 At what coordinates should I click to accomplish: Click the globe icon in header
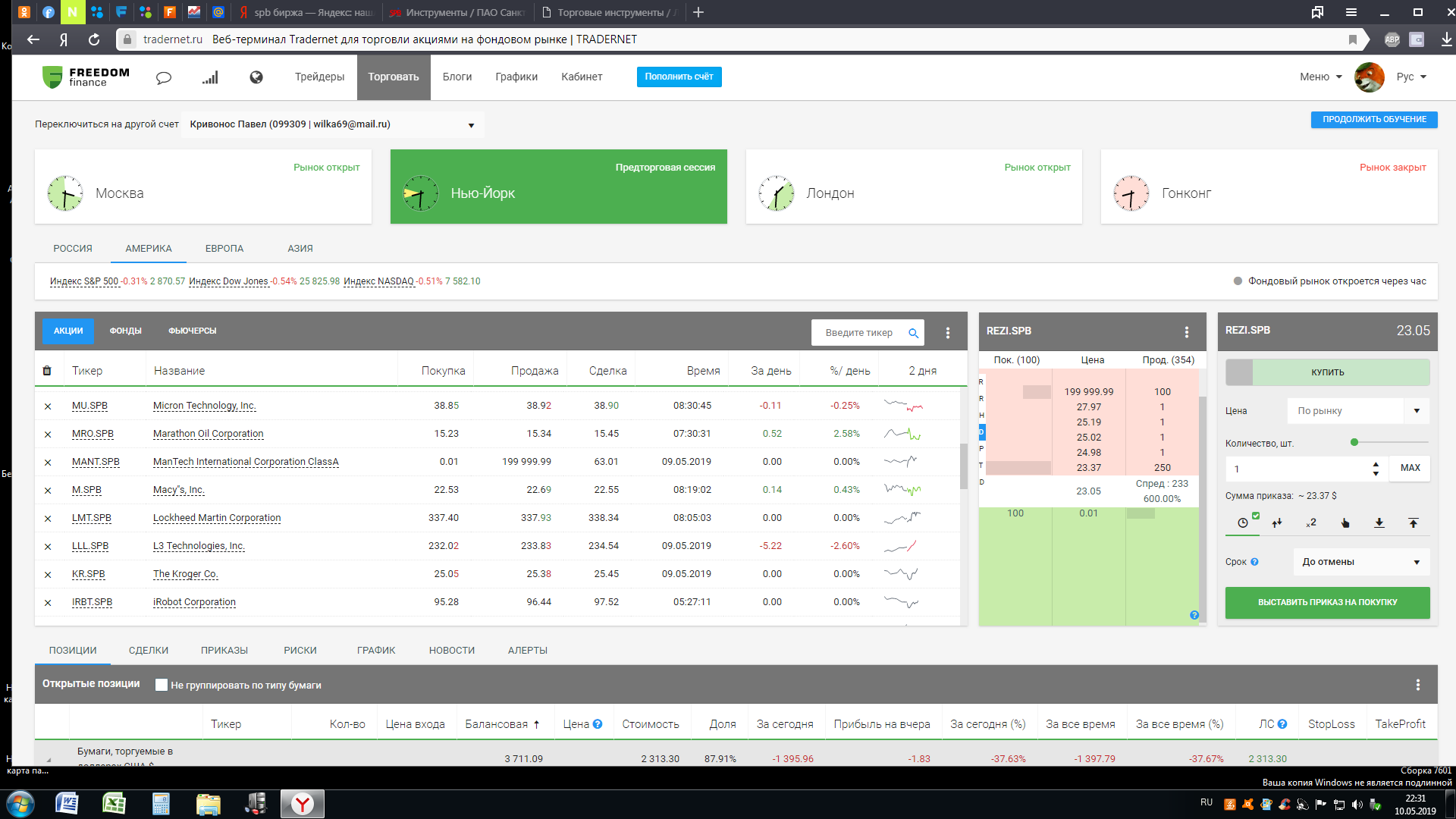[256, 77]
